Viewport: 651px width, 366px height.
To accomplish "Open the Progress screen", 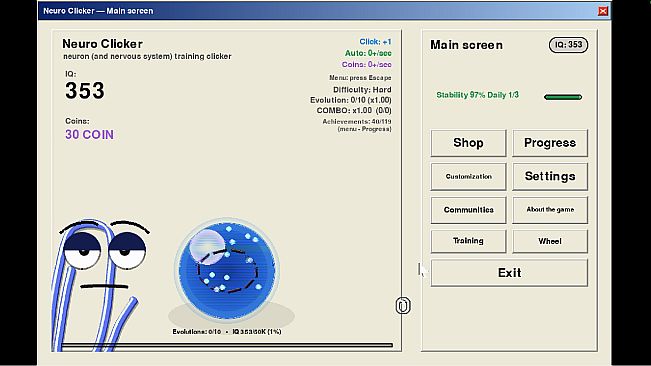I will click(550, 143).
